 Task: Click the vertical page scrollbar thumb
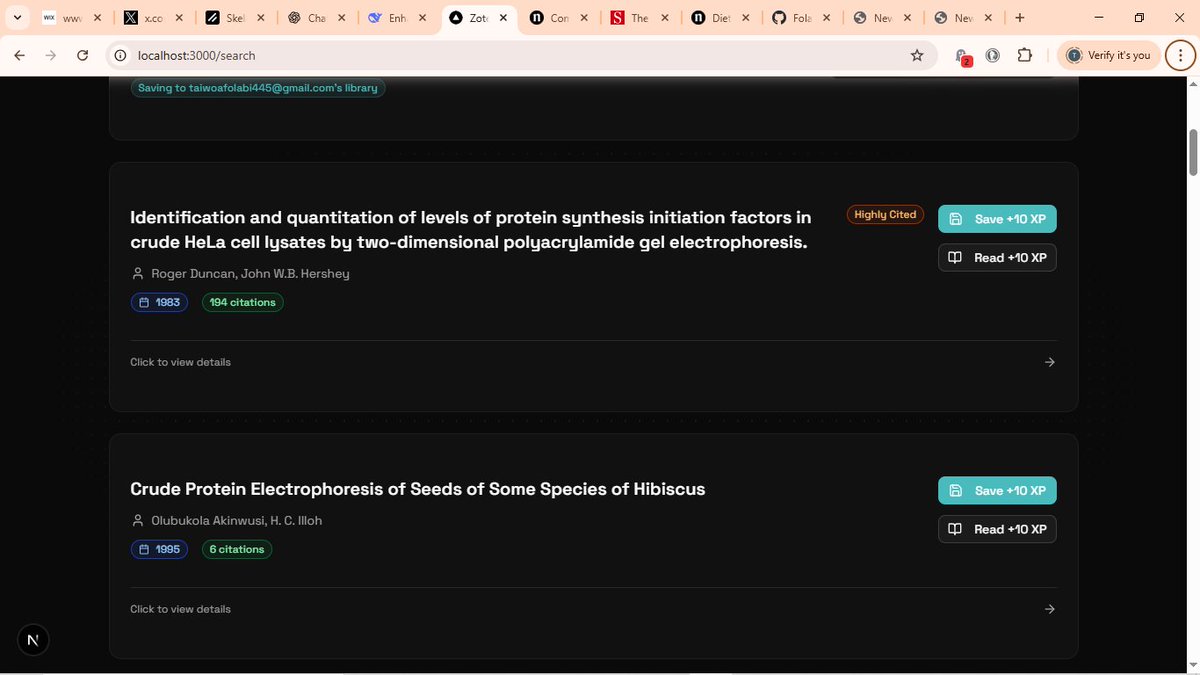coord(1192,151)
